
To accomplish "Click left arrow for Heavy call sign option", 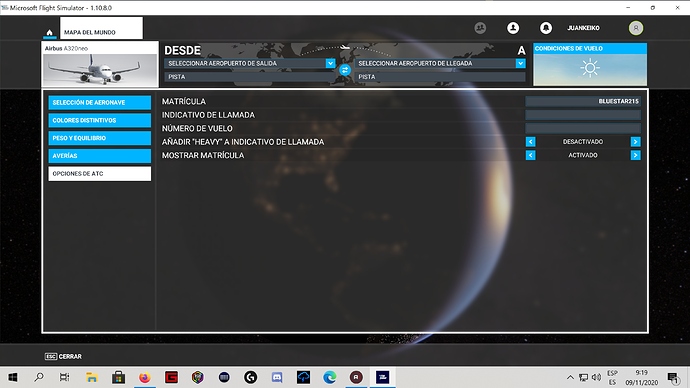I will (530, 142).
